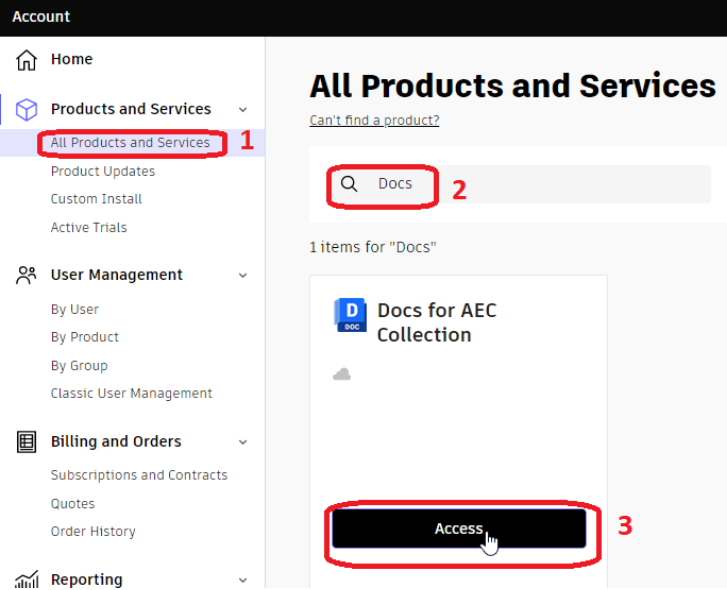The width and height of the screenshot is (727, 590).
Task: Click the Reporting chart icon
Action: tap(26, 580)
